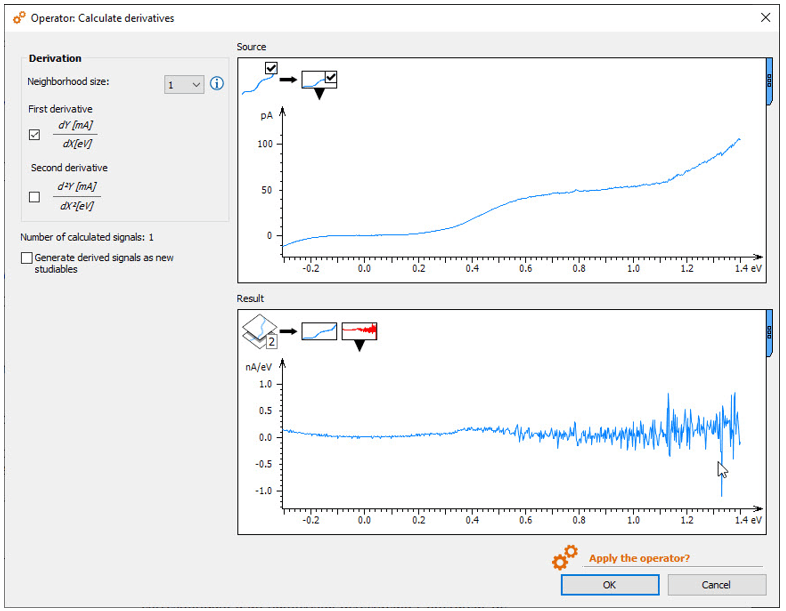Click the operator gears icon in title bar
The width and height of the screenshot is (786, 611).
(19, 18)
